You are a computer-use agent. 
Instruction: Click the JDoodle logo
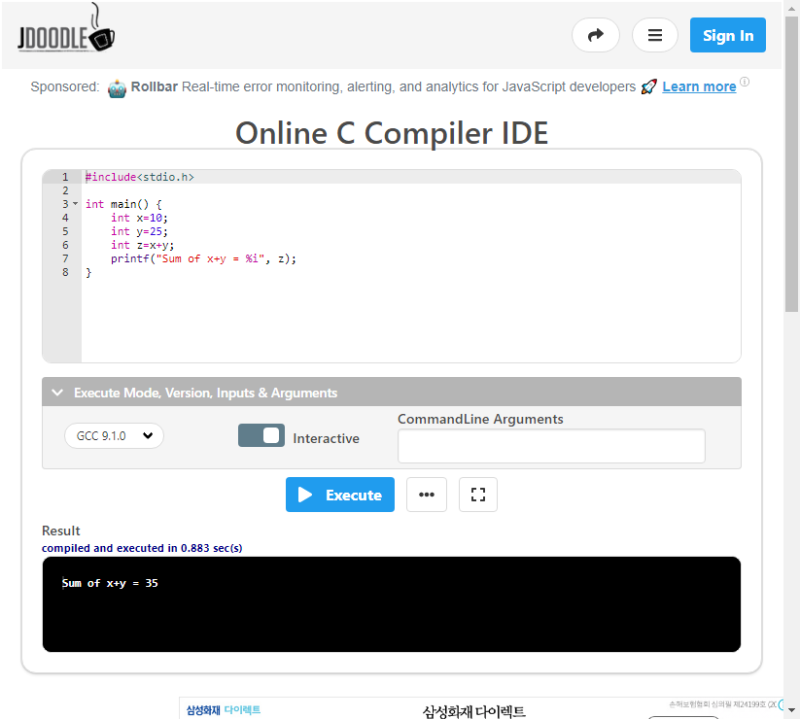pos(65,35)
